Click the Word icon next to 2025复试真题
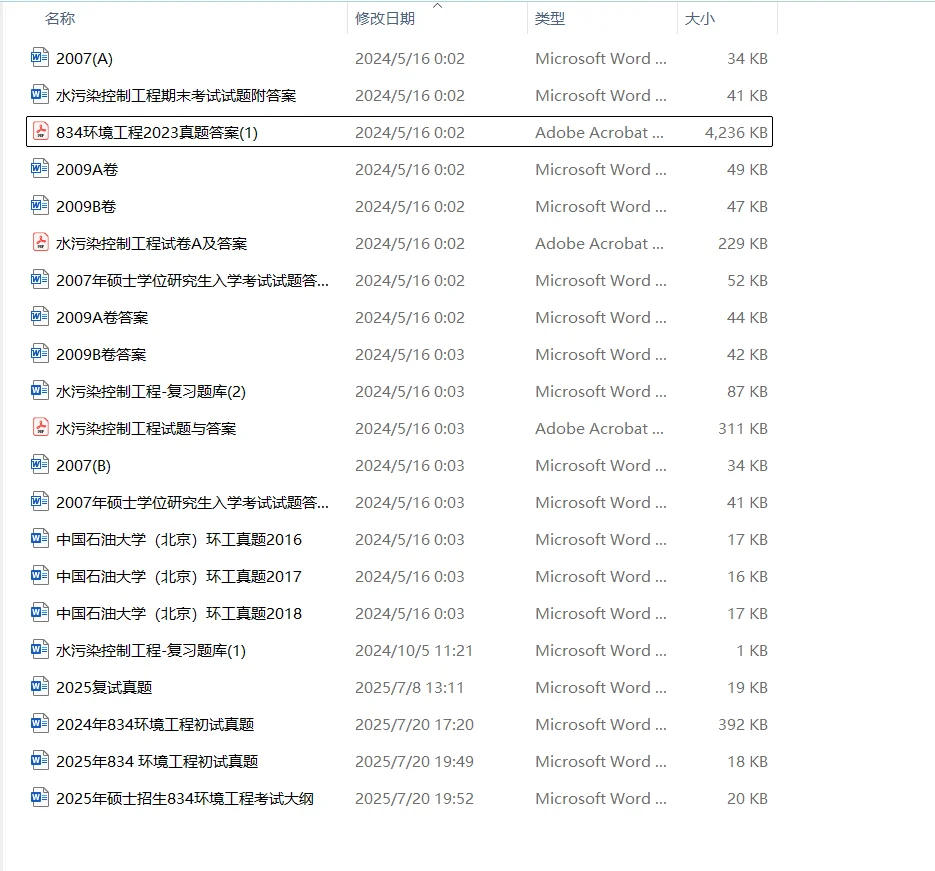Viewport: 935px width, 871px height. (38, 687)
